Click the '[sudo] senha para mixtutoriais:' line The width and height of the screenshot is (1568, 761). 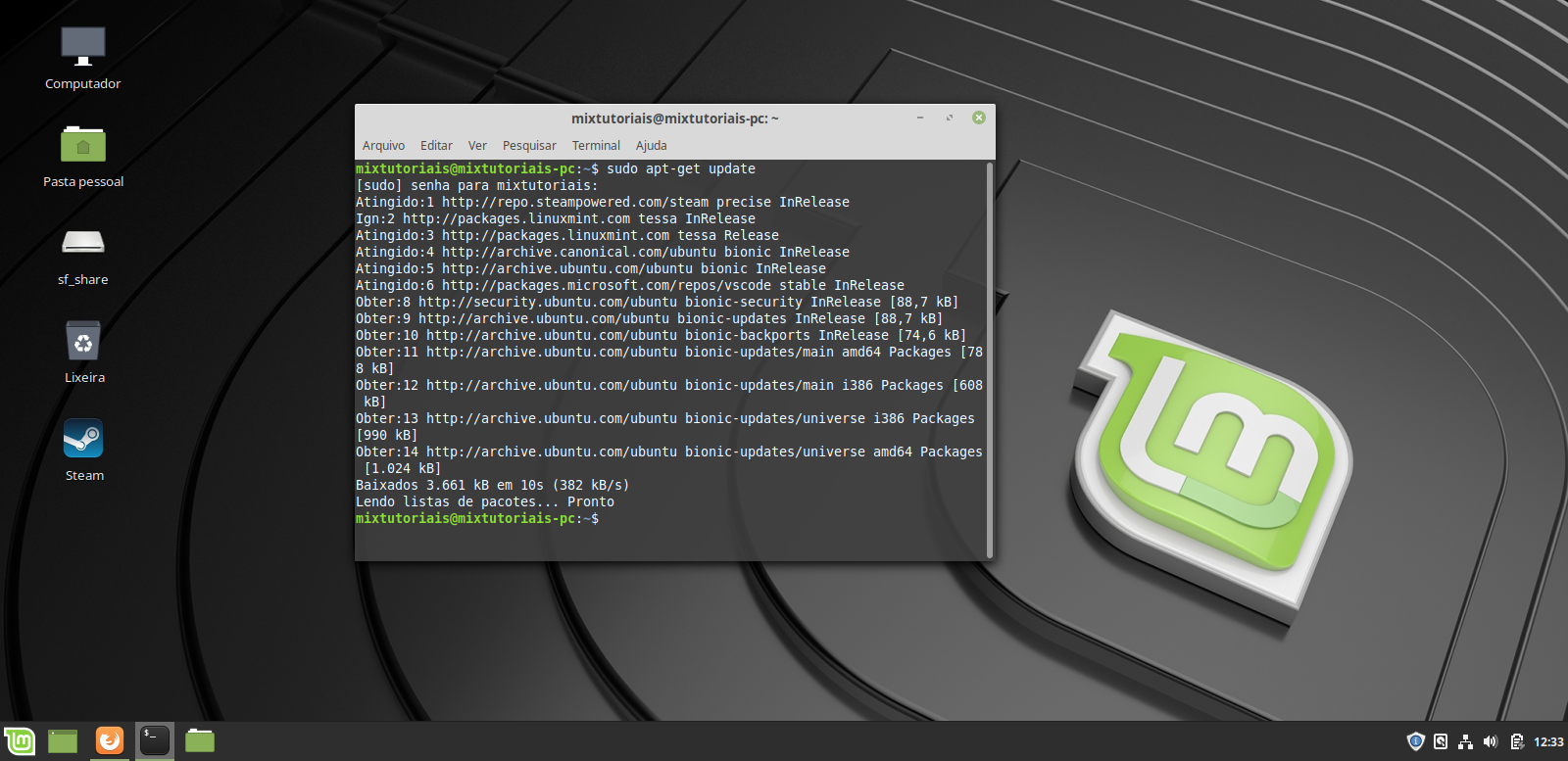[x=476, y=185]
